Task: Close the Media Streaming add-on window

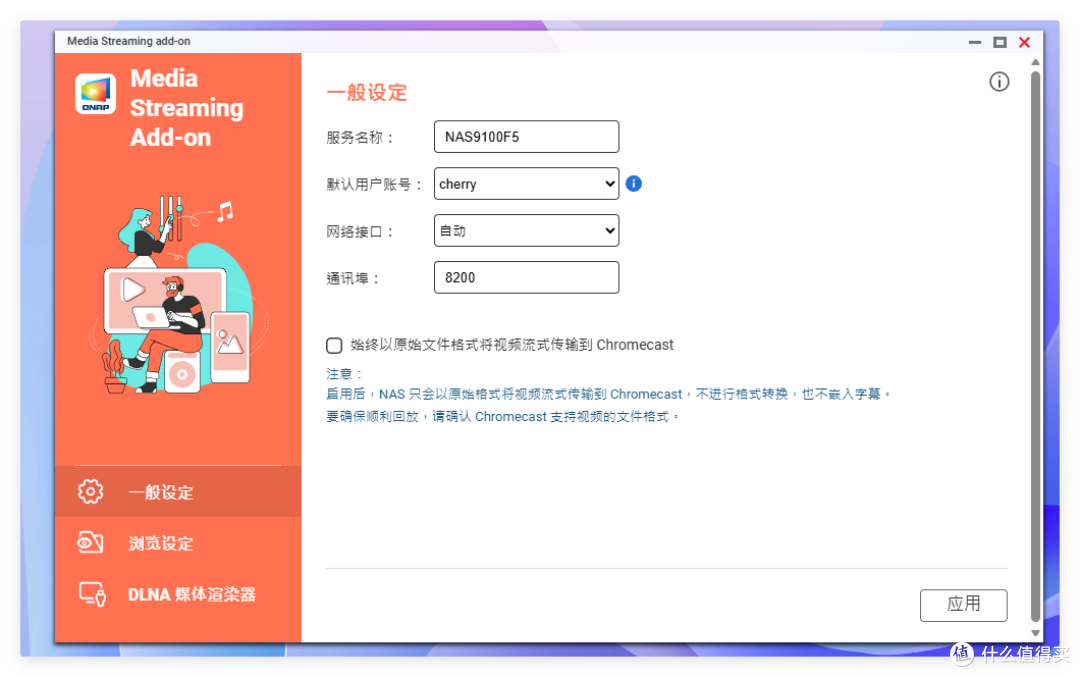Action: (1024, 42)
